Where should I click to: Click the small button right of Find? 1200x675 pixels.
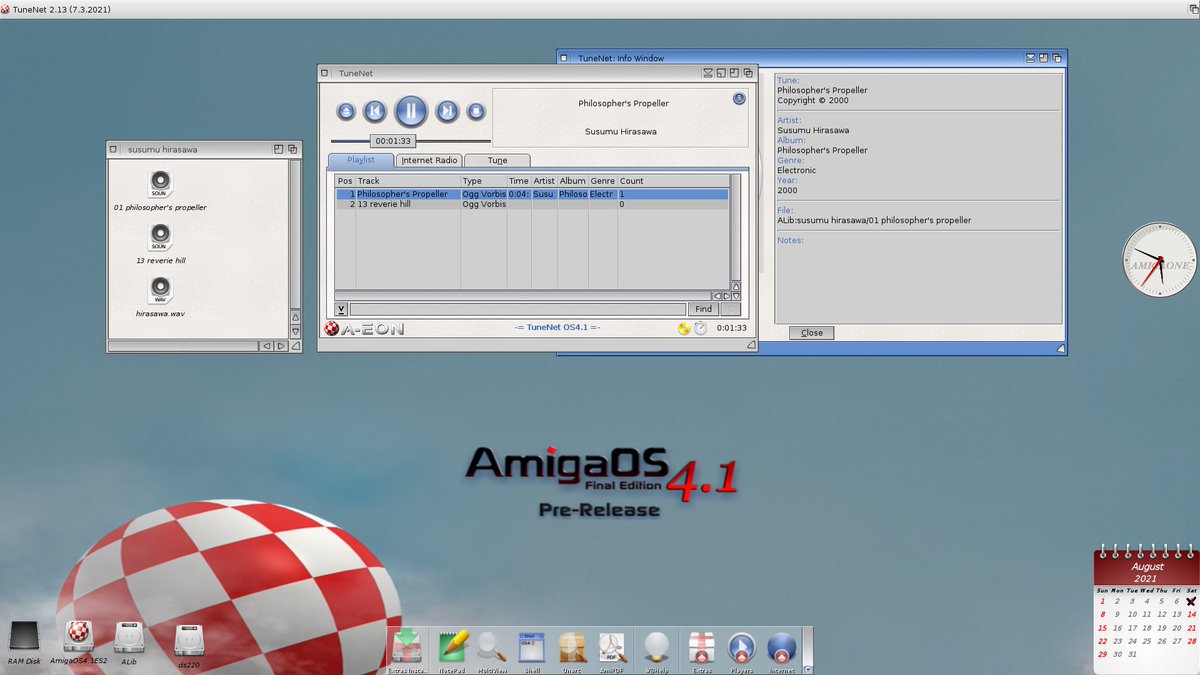click(731, 309)
